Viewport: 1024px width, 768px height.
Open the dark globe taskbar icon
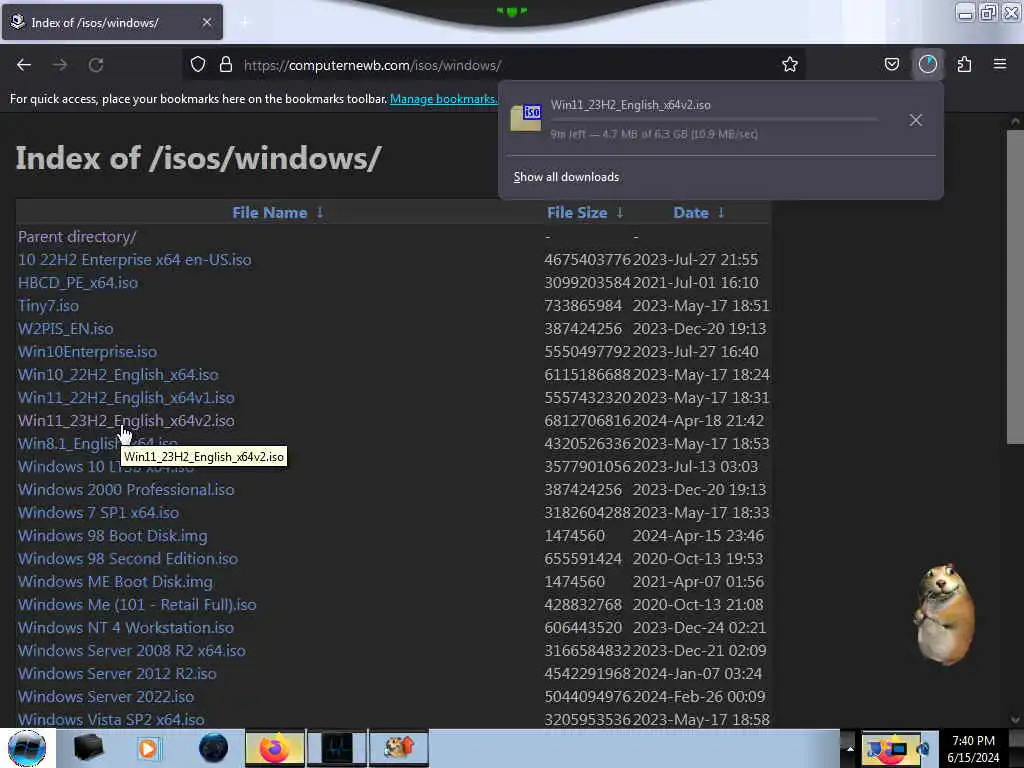(213, 748)
